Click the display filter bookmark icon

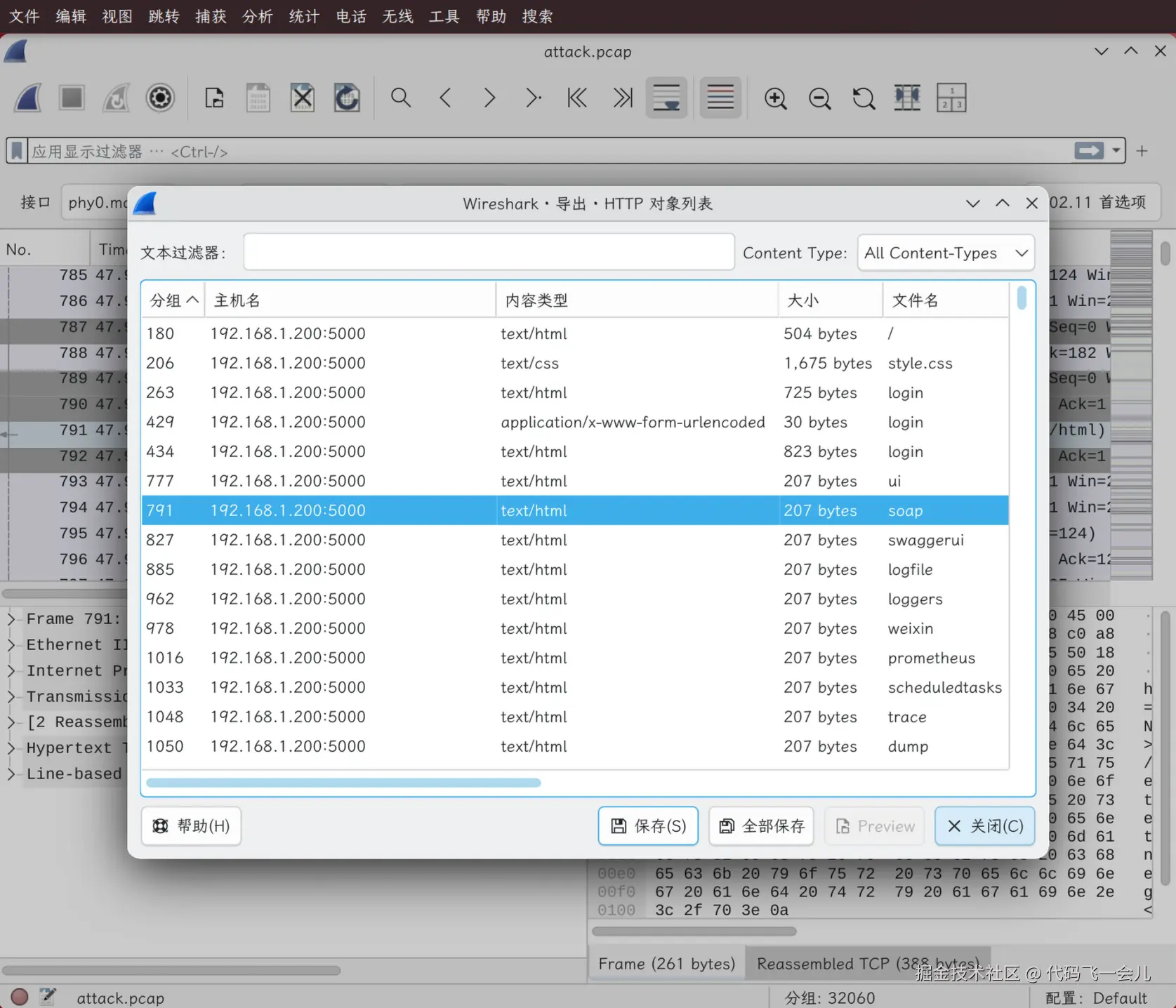(x=17, y=150)
